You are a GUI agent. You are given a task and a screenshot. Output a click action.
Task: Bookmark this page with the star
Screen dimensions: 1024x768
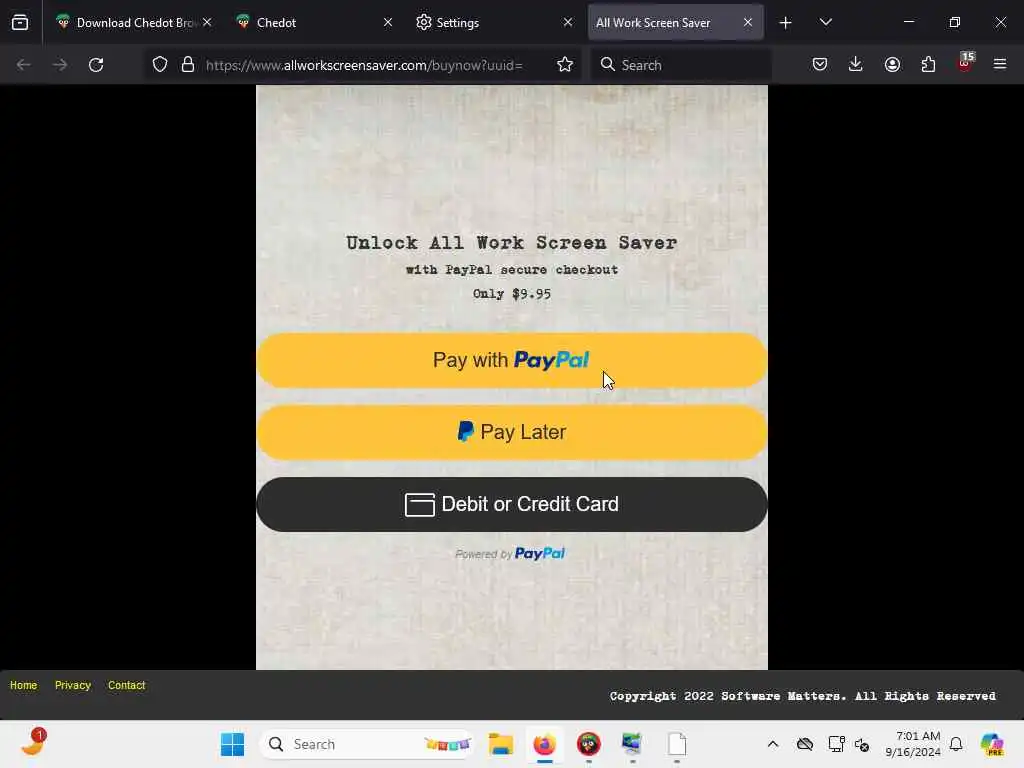(566, 65)
